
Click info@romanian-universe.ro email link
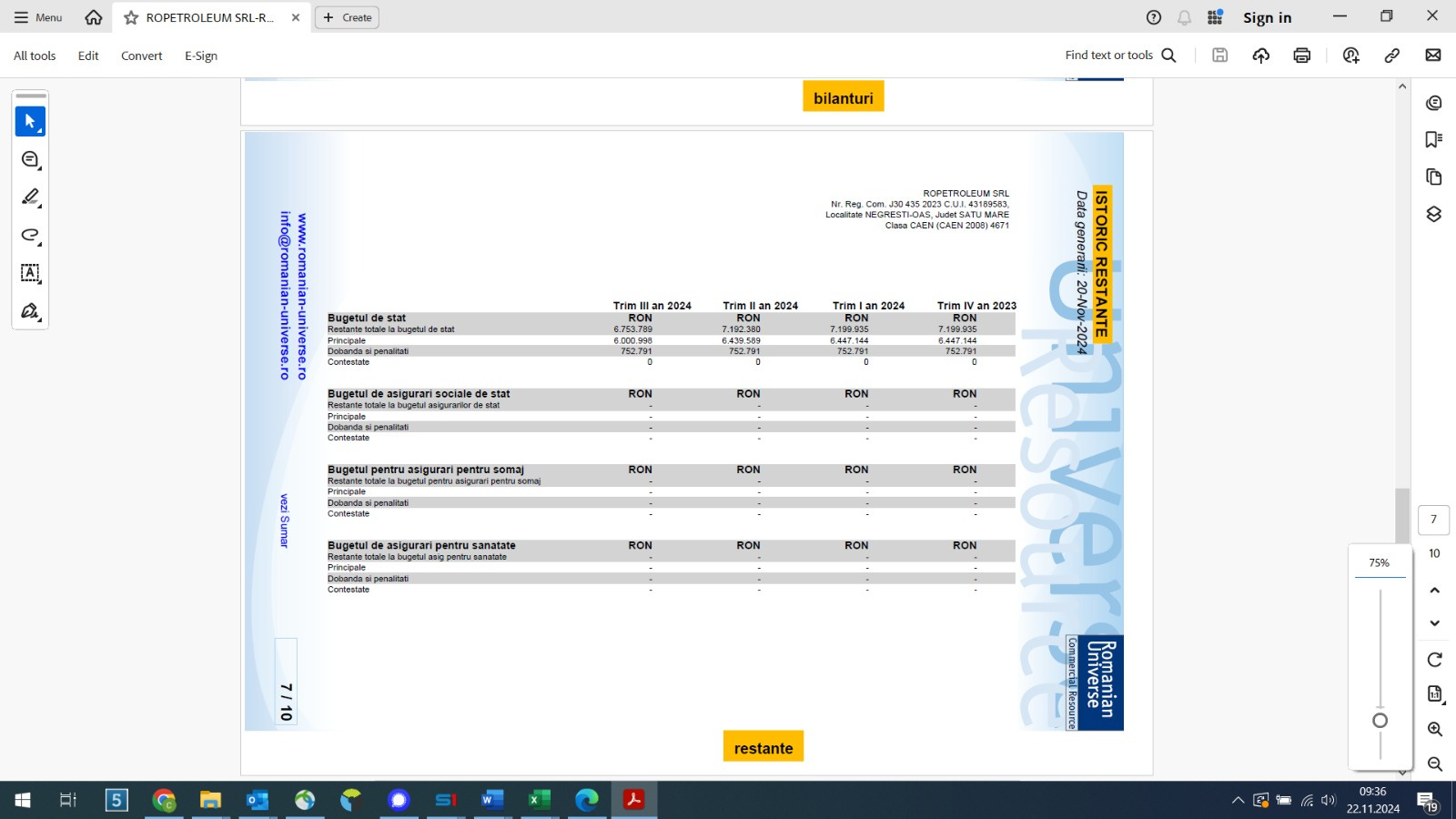click(285, 296)
